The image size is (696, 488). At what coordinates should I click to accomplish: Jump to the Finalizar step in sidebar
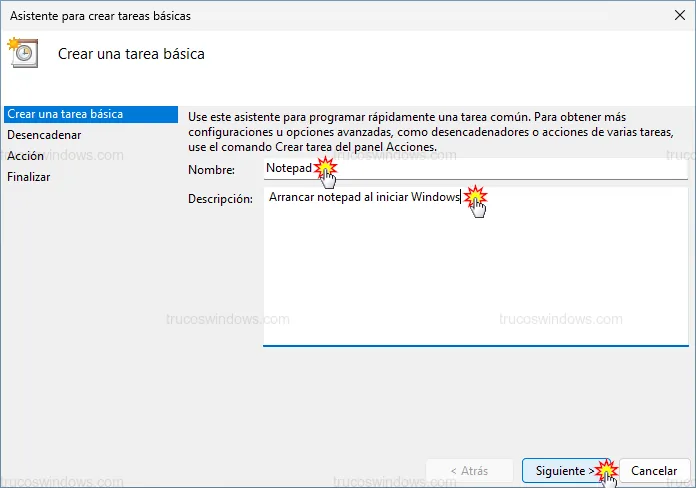click(28, 177)
